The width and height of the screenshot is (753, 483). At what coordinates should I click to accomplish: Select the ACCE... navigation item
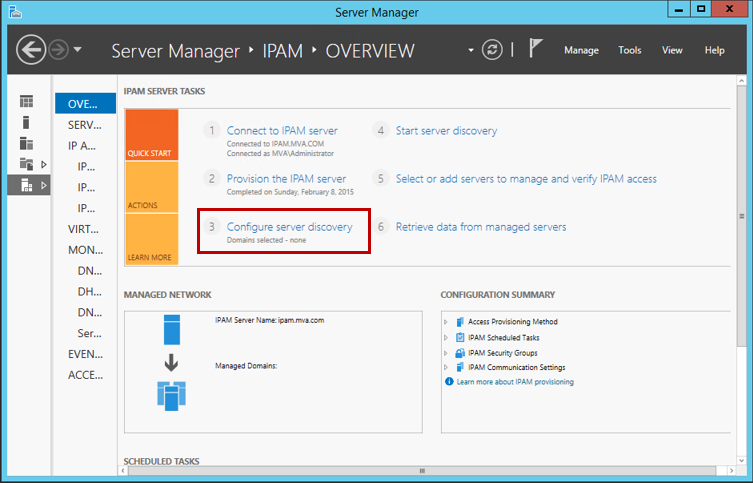tap(85, 375)
